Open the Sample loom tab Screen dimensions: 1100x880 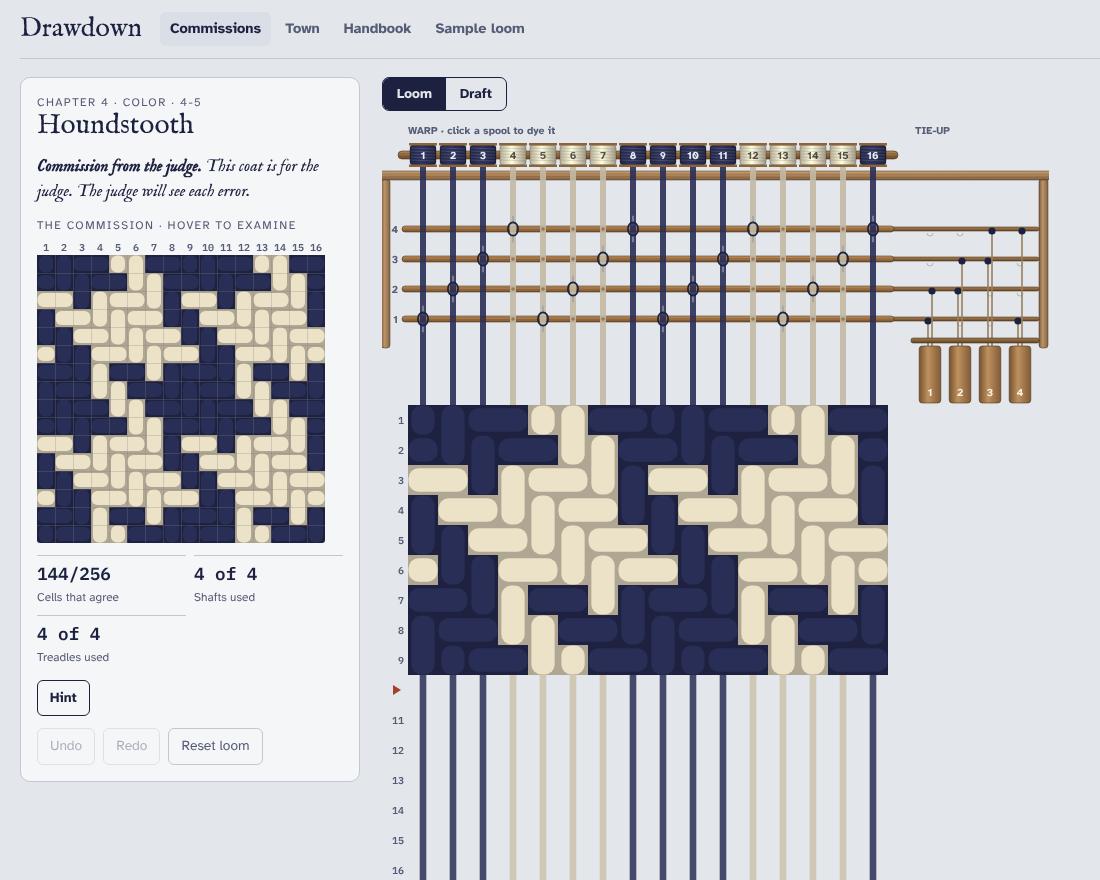[480, 29]
